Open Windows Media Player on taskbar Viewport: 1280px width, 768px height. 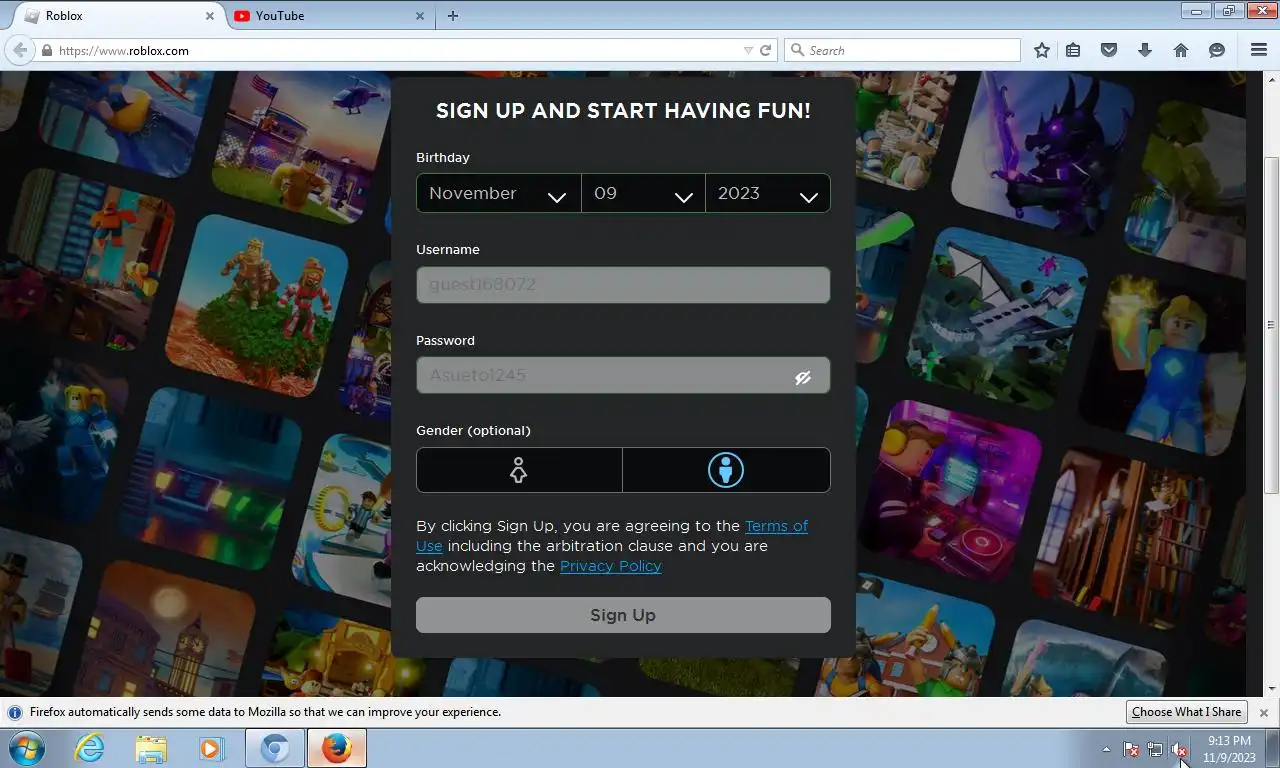click(x=212, y=748)
